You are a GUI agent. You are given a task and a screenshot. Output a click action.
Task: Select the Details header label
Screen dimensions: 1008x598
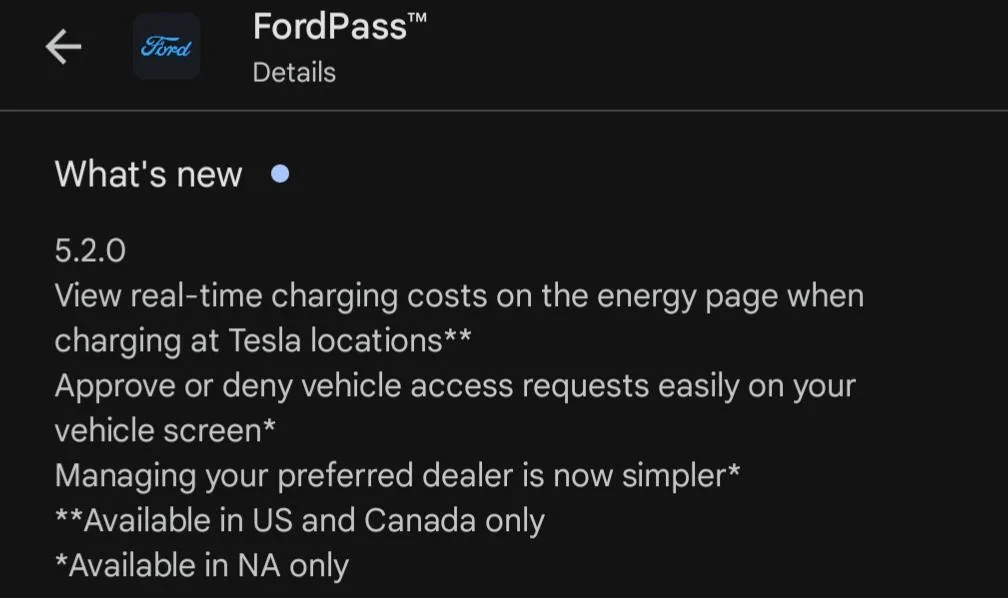(x=294, y=72)
